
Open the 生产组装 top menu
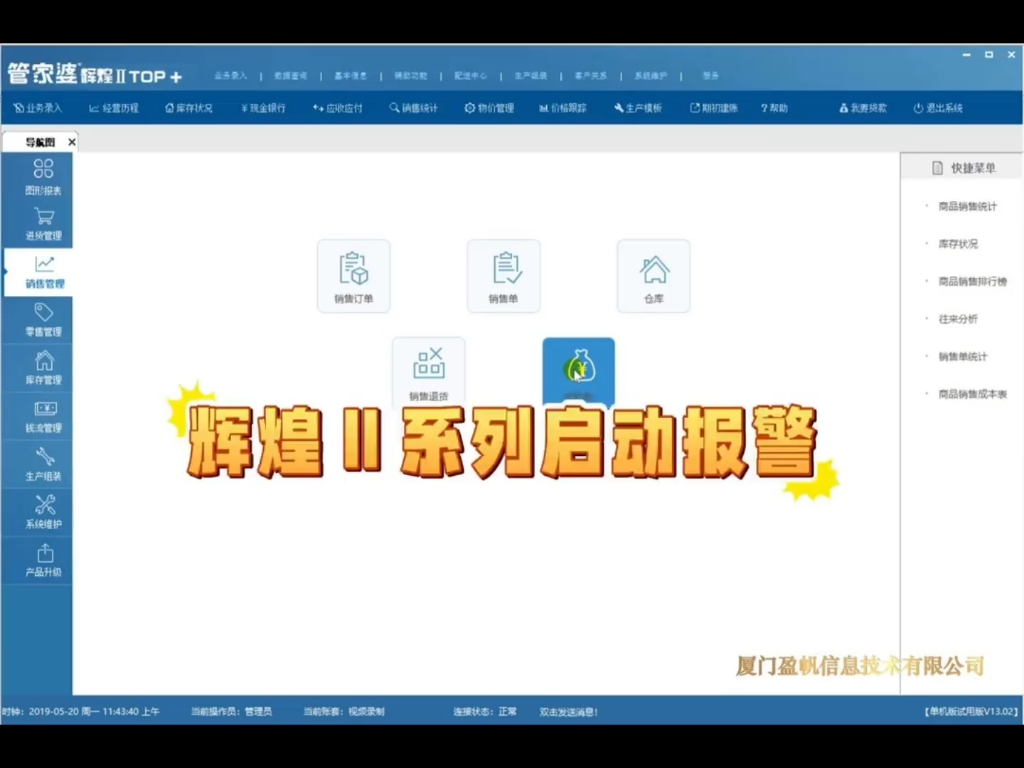pos(531,76)
